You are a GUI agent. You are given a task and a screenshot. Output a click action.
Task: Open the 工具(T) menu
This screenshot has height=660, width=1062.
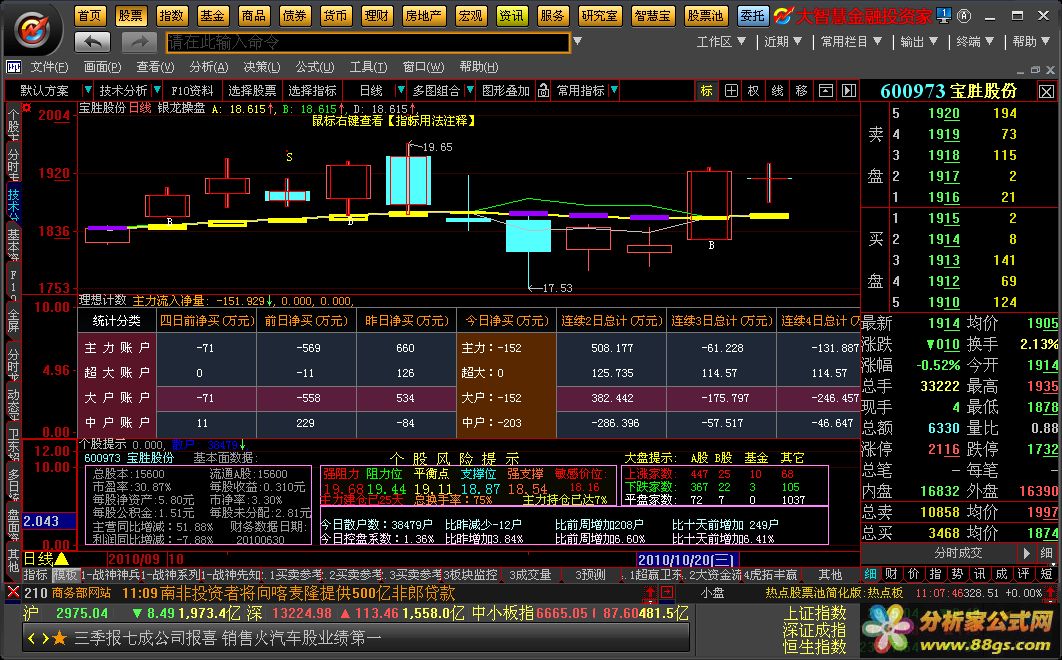pos(368,67)
